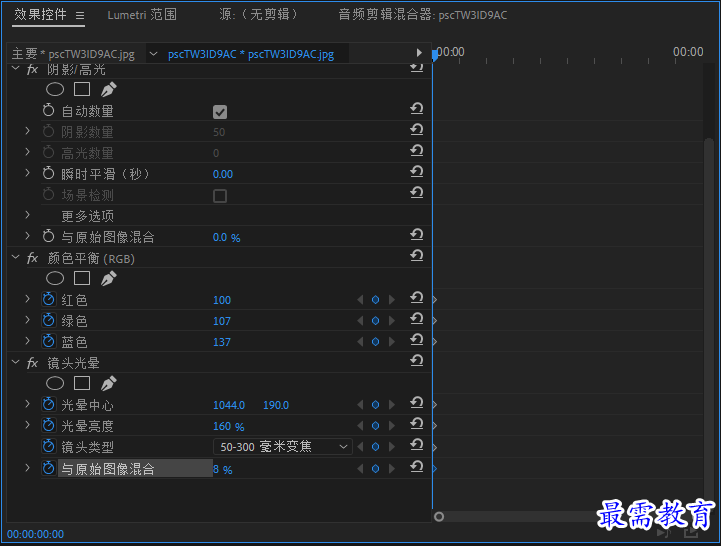Switch to the Lumetri 范围 tab
Screen dimensions: 721x546
(142, 15)
